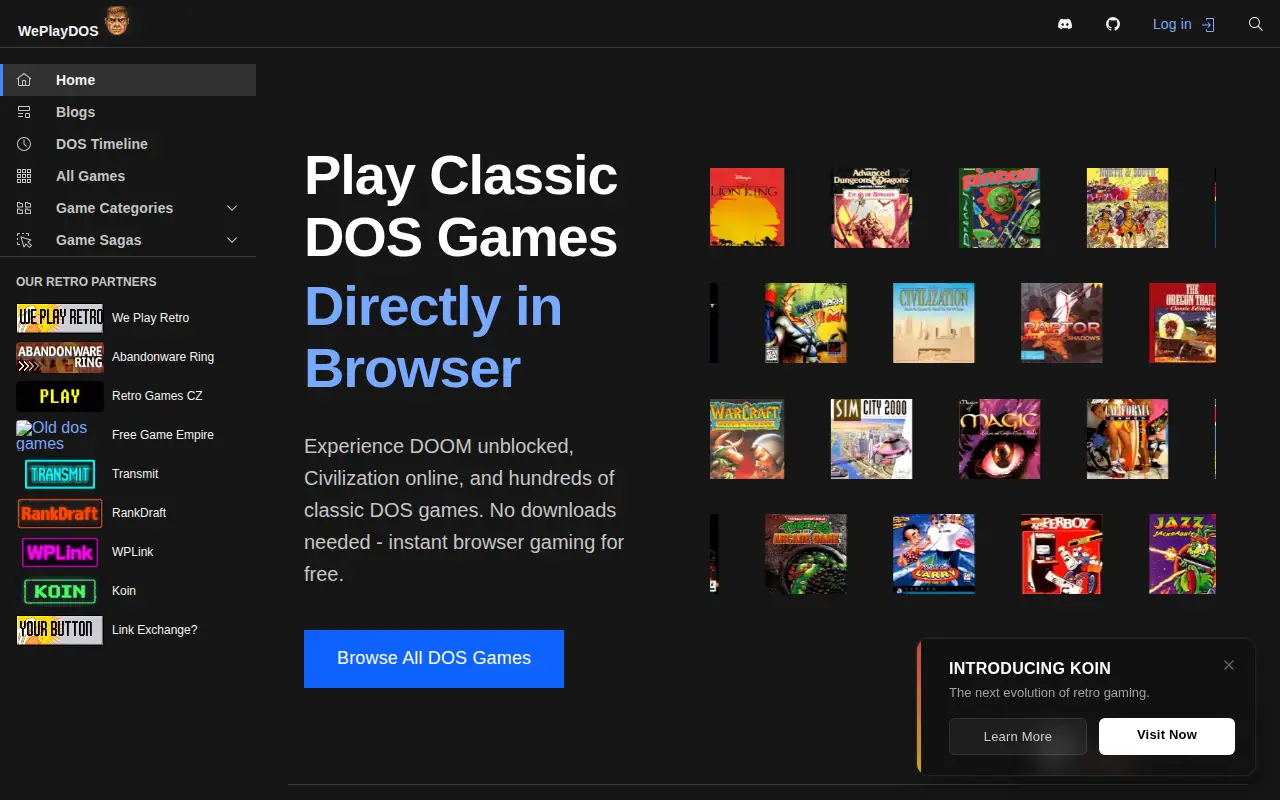Expand Game Categories chevron
The height and width of the screenshot is (800, 1280).
232,208
